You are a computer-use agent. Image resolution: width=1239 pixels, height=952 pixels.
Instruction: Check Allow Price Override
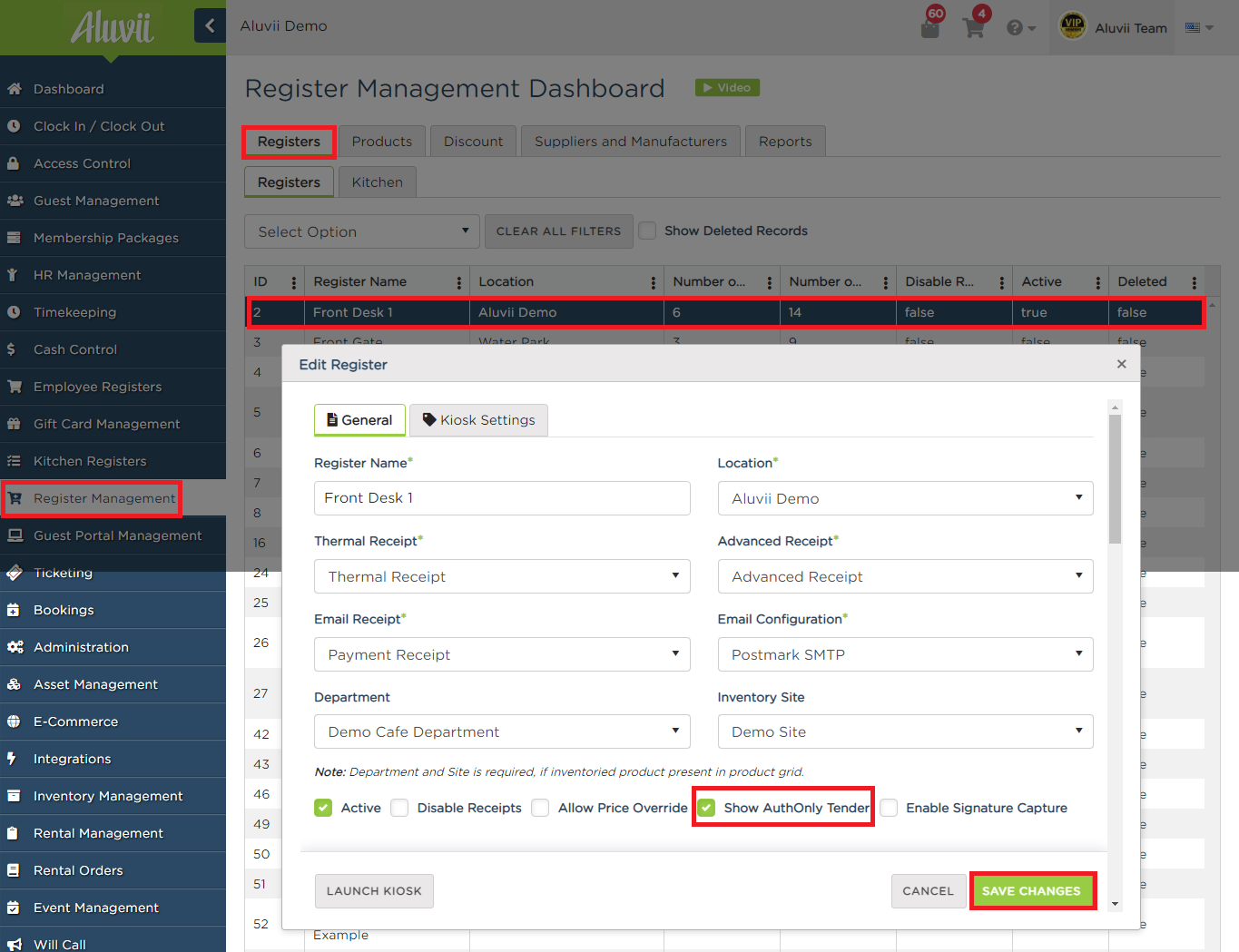(540, 808)
